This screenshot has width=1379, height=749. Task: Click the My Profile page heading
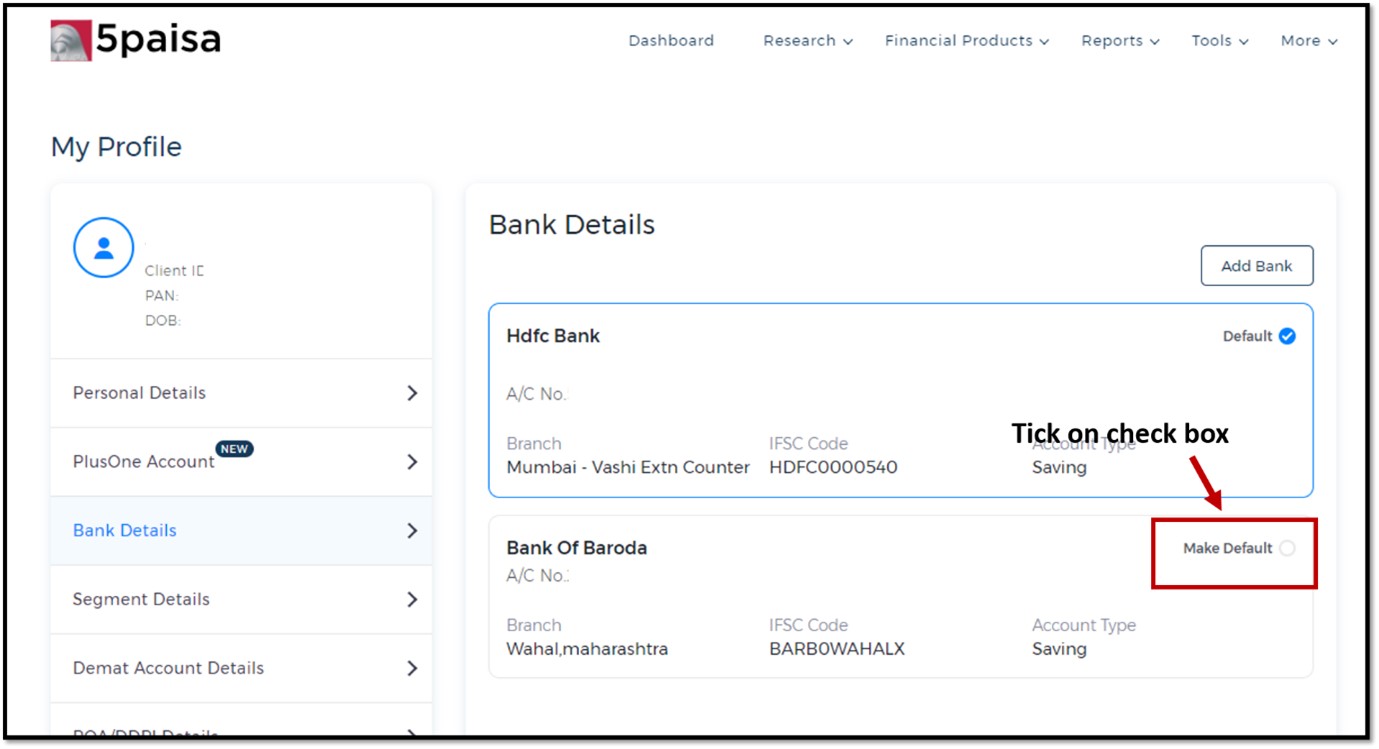pos(116,147)
